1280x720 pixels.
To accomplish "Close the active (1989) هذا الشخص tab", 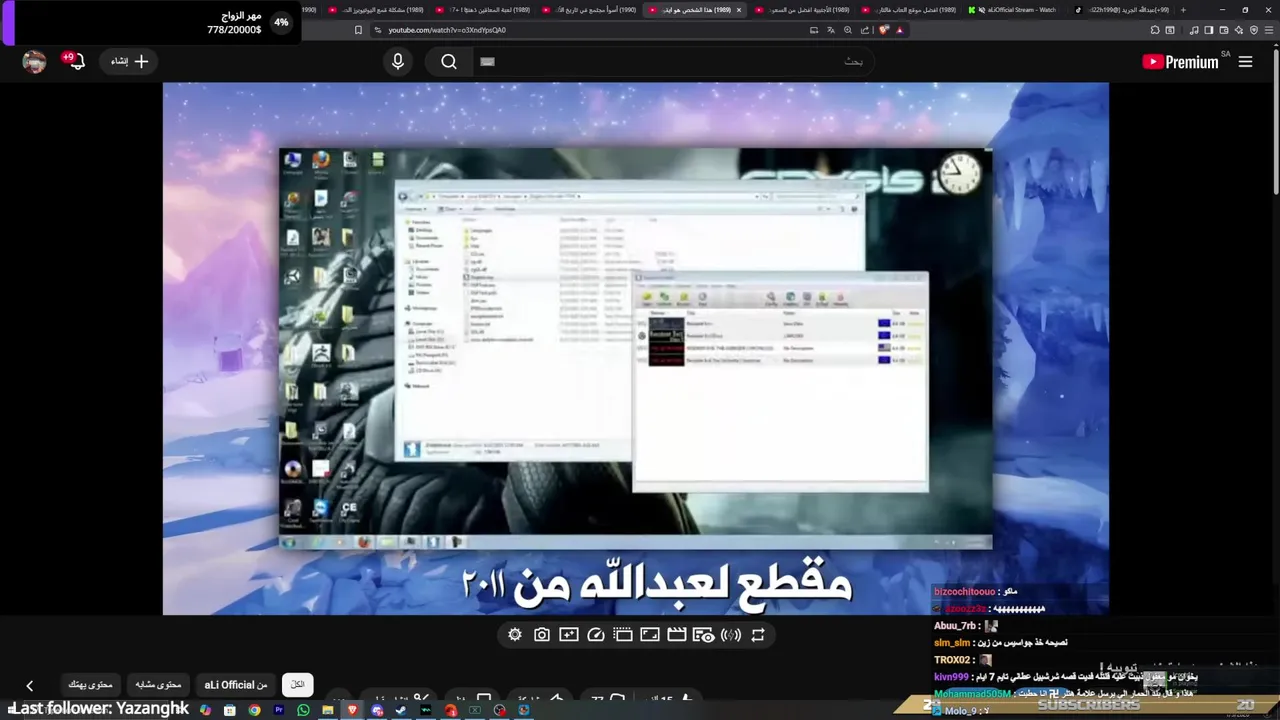I will [x=739, y=10].
